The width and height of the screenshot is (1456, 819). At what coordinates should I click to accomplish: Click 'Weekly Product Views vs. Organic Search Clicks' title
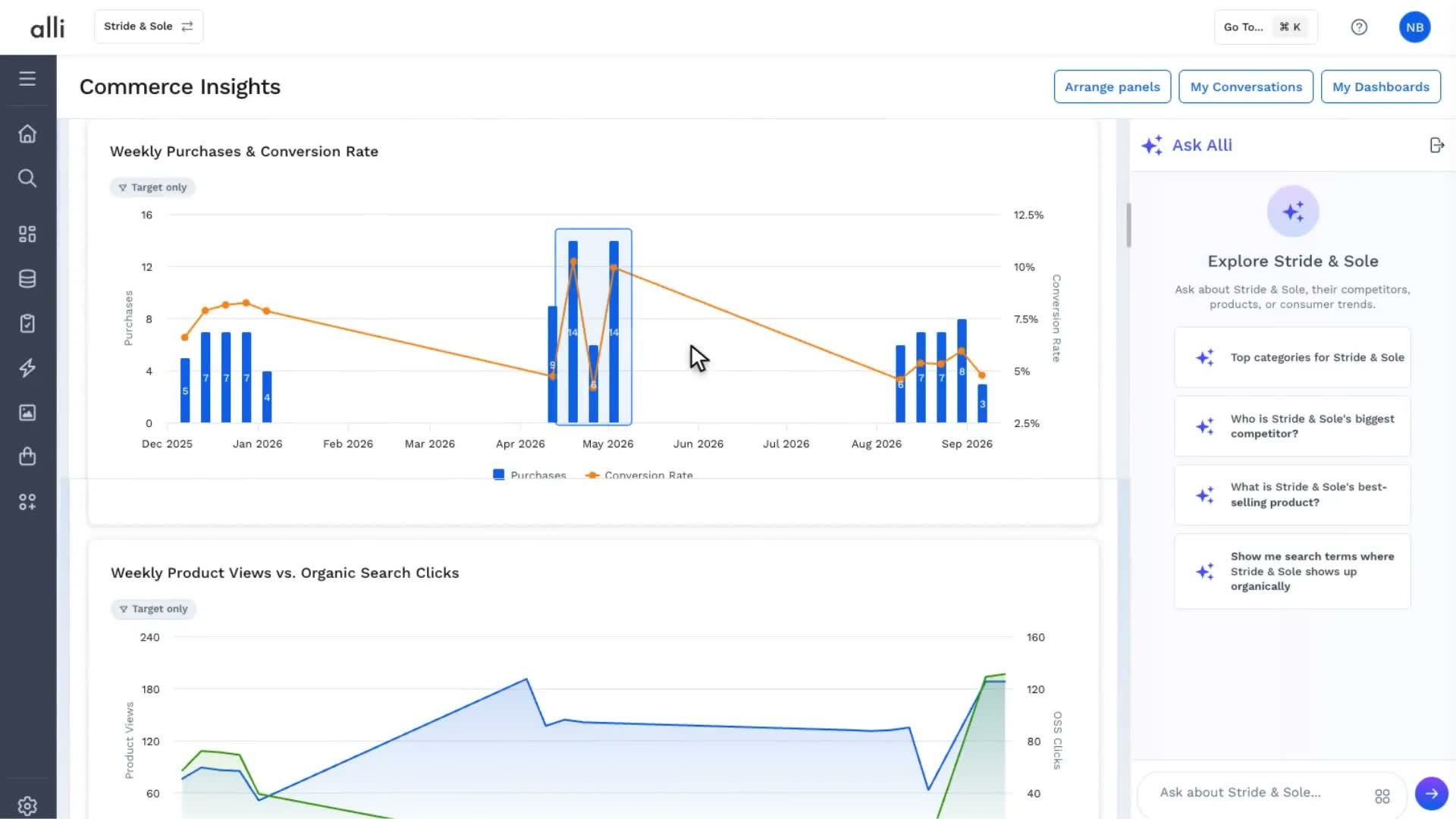(284, 573)
